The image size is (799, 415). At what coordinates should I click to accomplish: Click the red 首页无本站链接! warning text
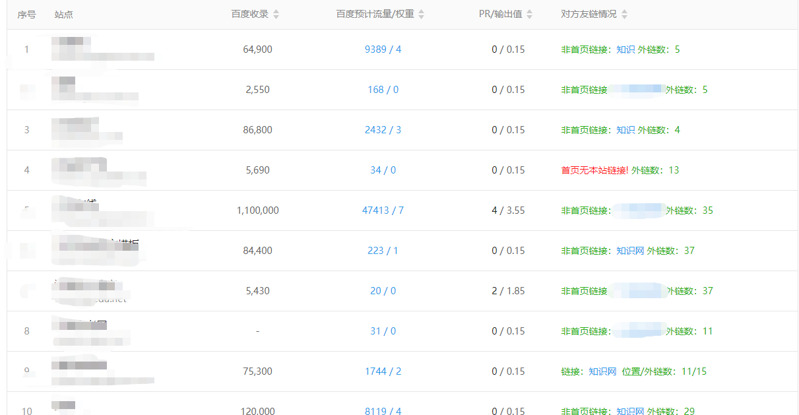[x=594, y=170]
